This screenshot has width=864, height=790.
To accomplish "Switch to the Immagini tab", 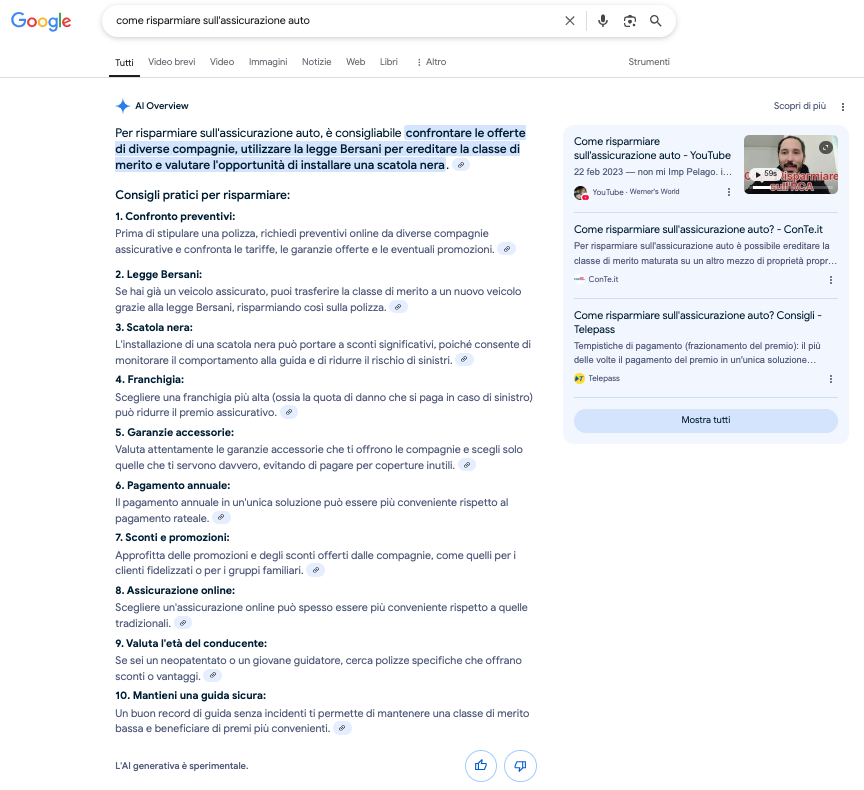I will click(268, 62).
